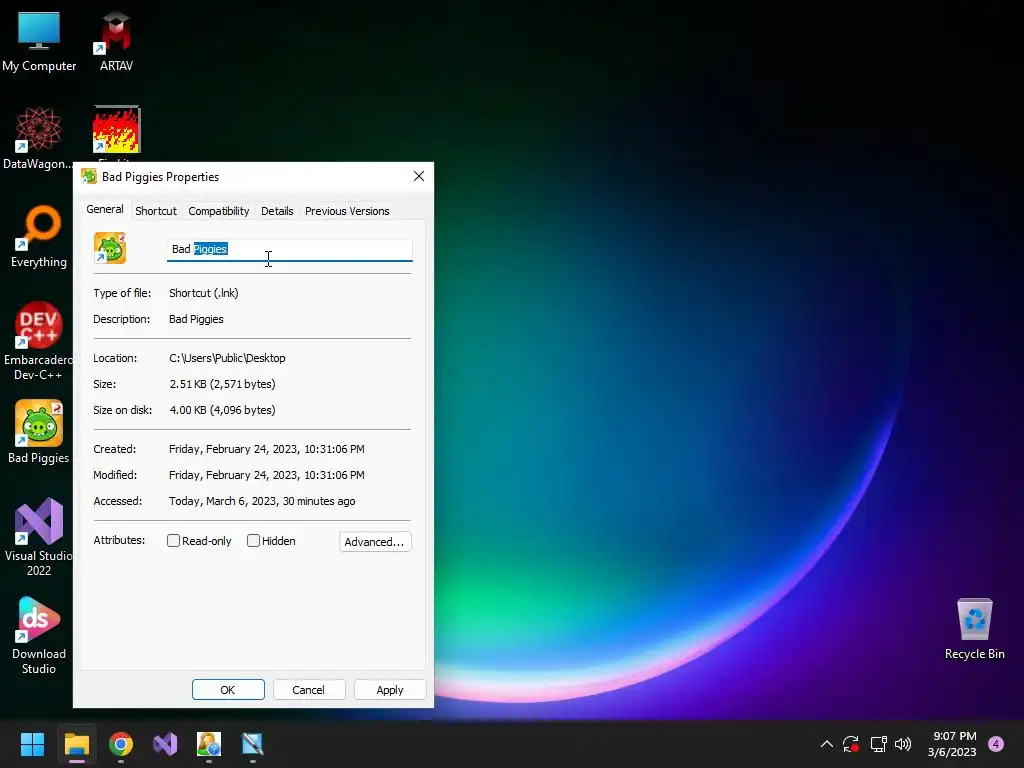This screenshot has height=768, width=1024.
Task: Select the Bad Piggies desktop shortcut
Action: click(39, 432)
